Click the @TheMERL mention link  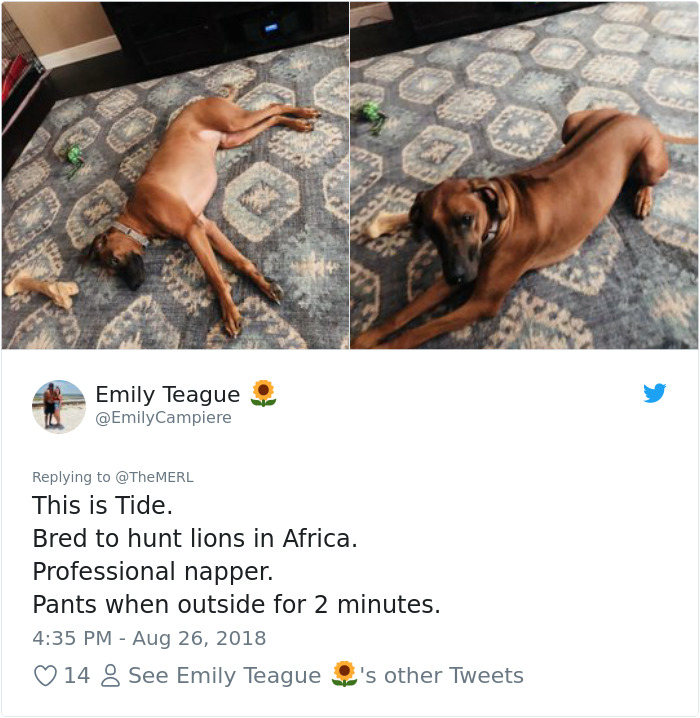pos(154,477)
